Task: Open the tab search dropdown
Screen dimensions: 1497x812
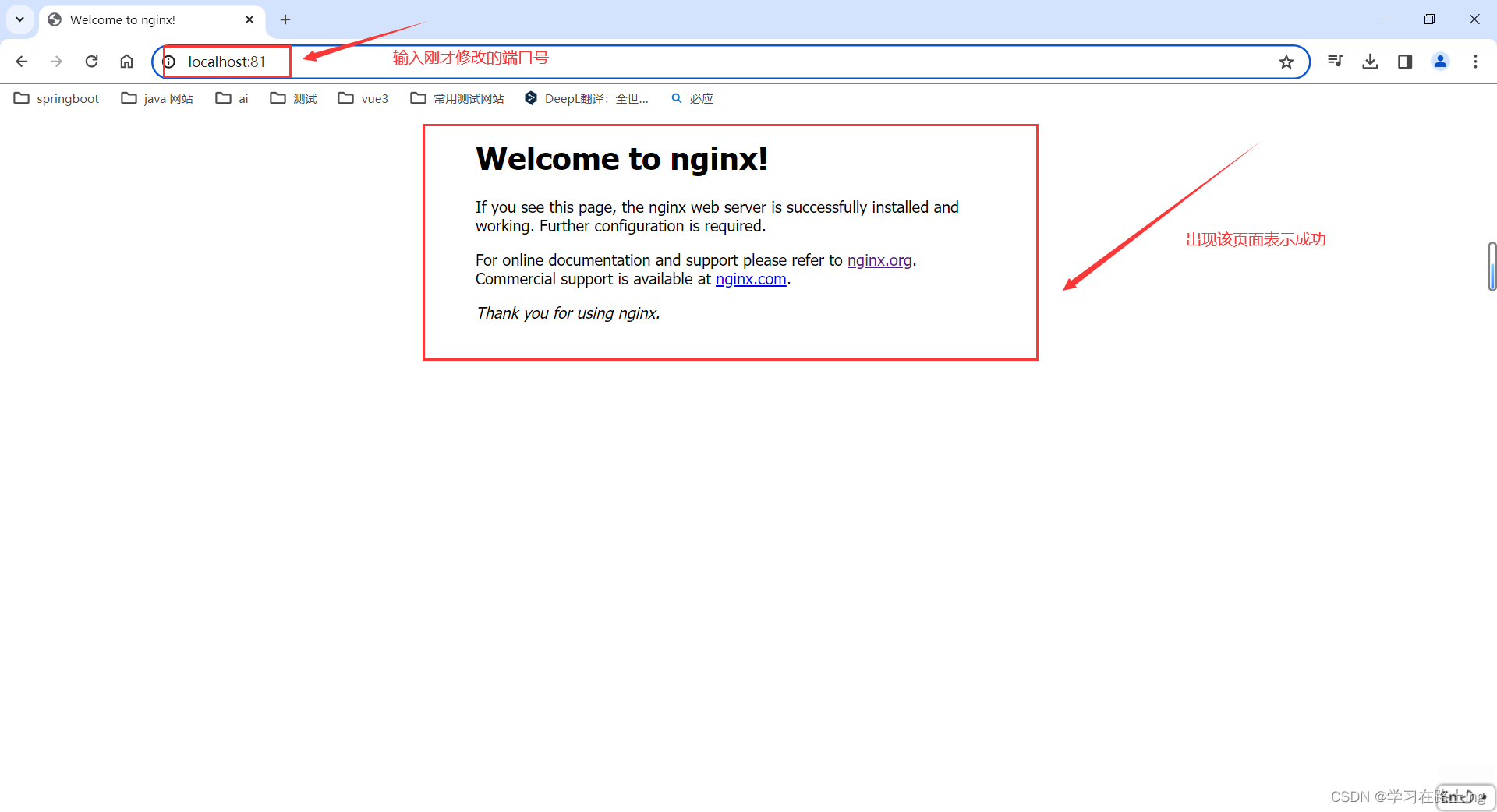Action: [x=19, y=19]
